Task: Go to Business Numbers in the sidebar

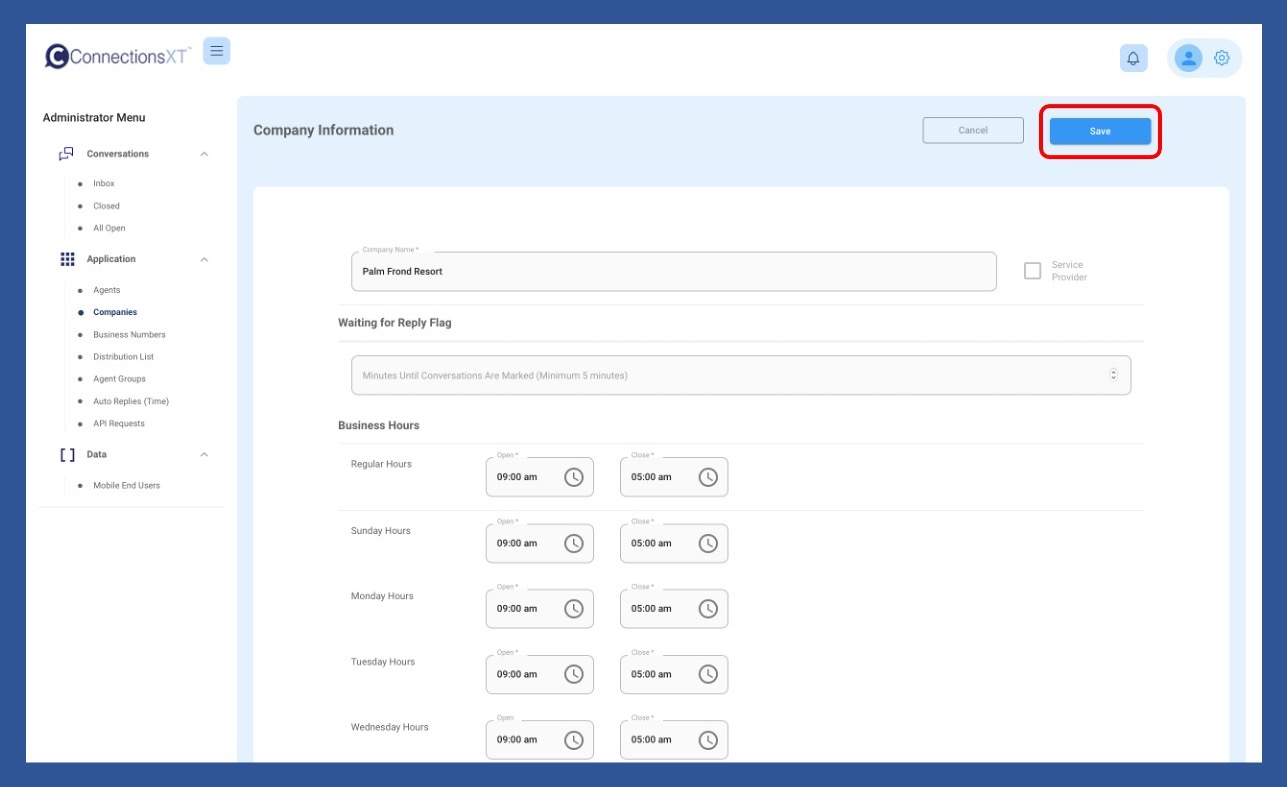Action: 129,335
